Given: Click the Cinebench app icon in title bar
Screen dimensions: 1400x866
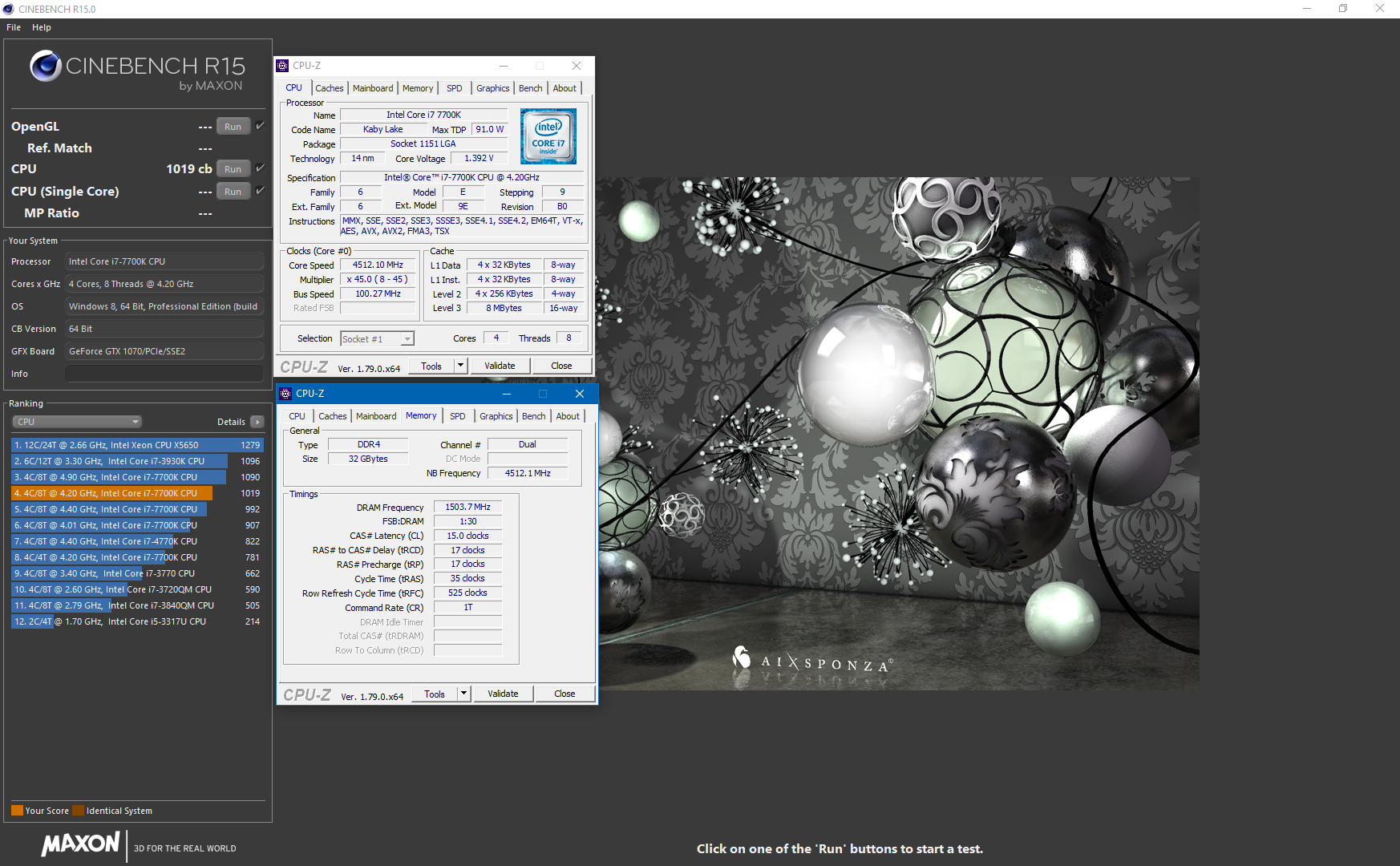Looking at the screenshot, I should pyautogui.click(x=8, y=9).
